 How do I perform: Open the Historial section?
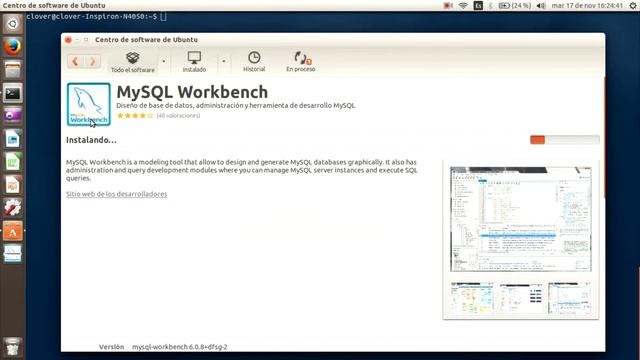254,62
